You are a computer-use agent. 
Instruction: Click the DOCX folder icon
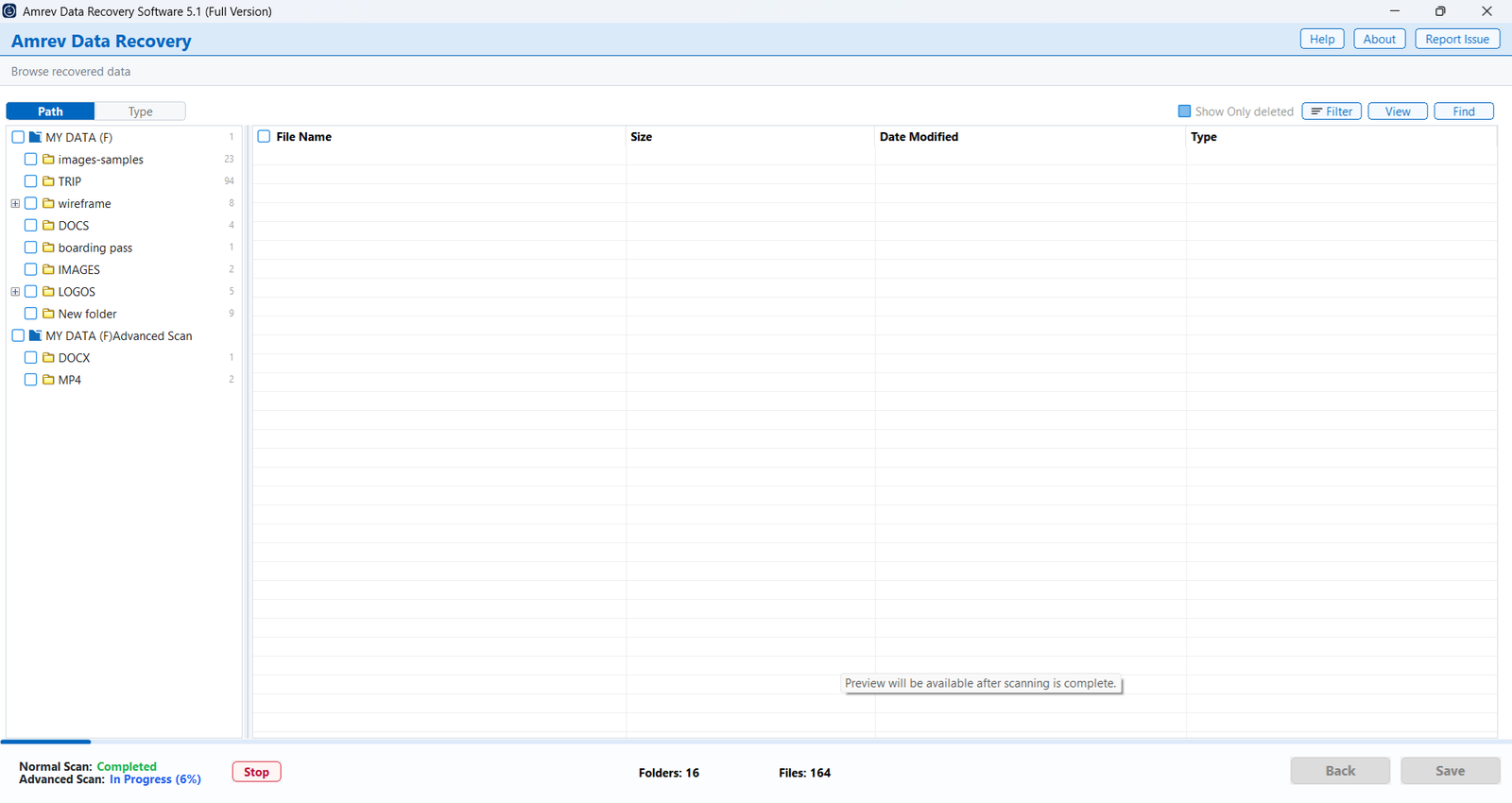click(x=48, y=358)
